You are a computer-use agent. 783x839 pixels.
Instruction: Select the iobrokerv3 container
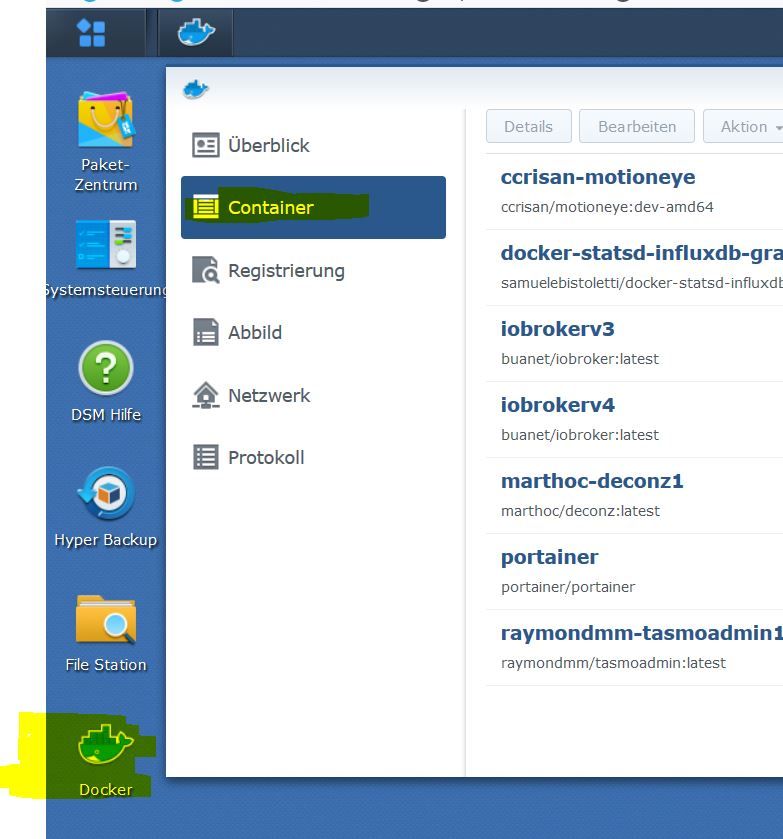coord(634,344)
